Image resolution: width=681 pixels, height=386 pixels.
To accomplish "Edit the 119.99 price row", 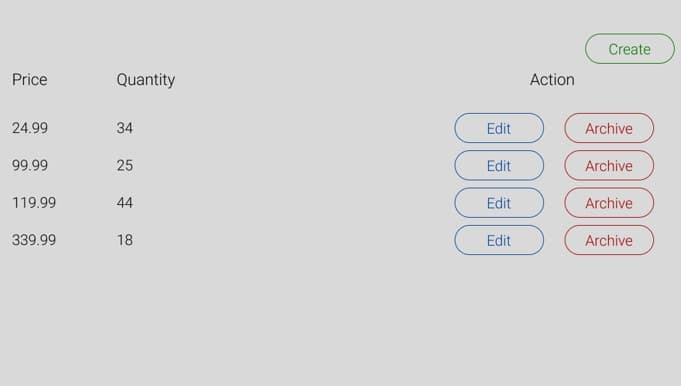I will coord(499,203).
